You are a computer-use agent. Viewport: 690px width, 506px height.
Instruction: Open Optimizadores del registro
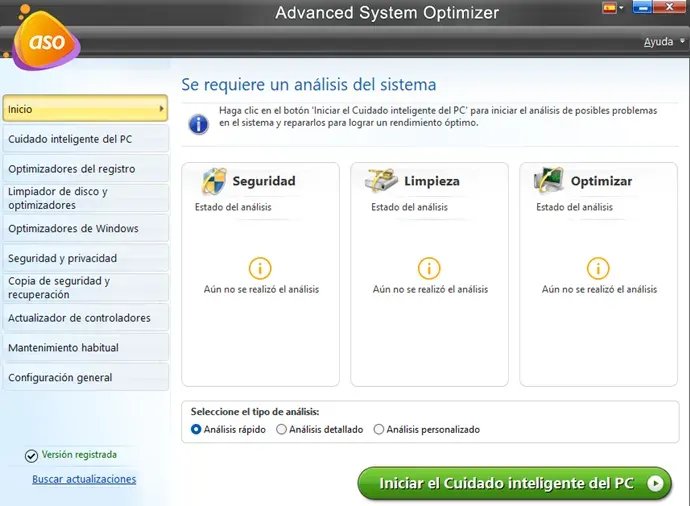85,169
